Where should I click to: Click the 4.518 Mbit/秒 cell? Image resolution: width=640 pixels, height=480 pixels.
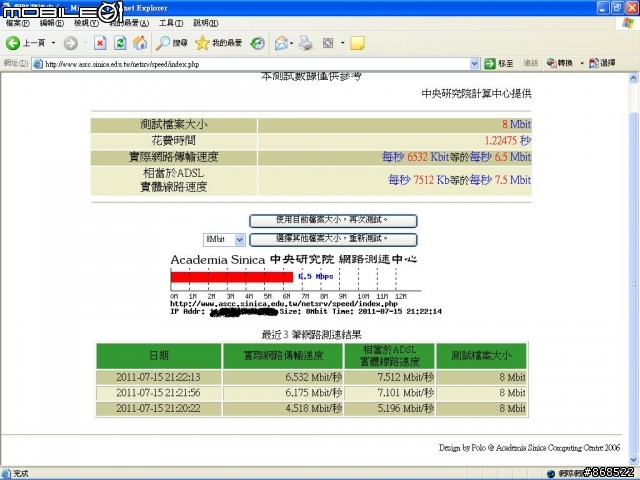[x=282, y=409]
